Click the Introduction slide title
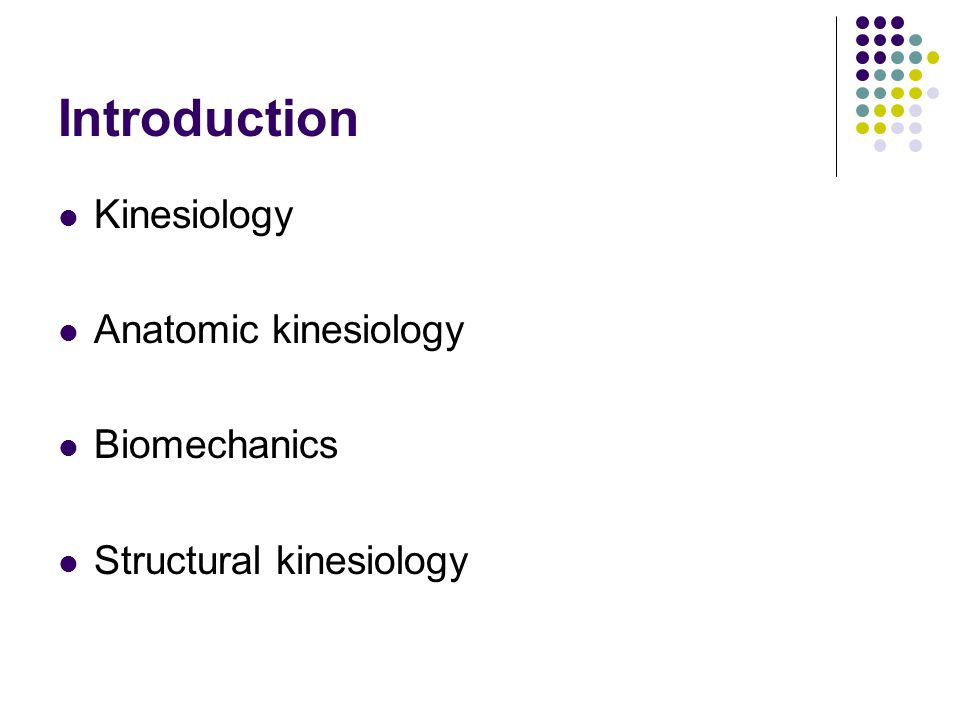This screenshot has width=960, height=720. tap(208, 118)
